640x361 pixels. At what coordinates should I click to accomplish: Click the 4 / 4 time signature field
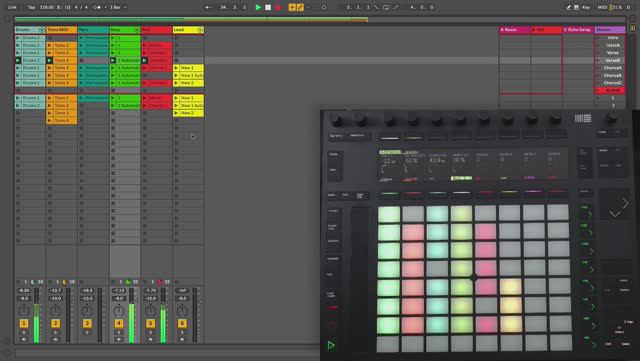81,7
